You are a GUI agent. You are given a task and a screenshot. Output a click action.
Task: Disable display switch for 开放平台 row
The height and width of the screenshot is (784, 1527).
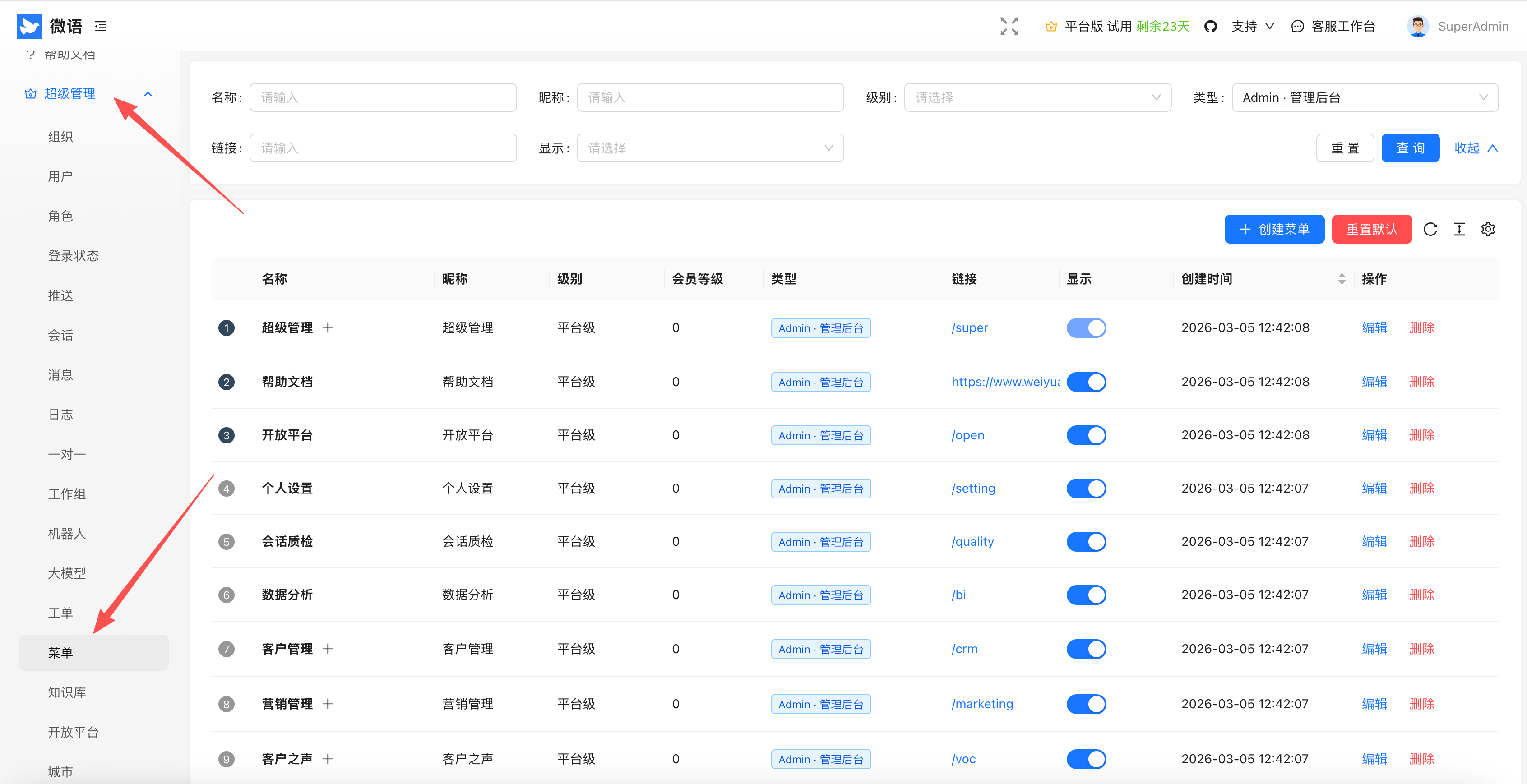[x=1086, y=435]
